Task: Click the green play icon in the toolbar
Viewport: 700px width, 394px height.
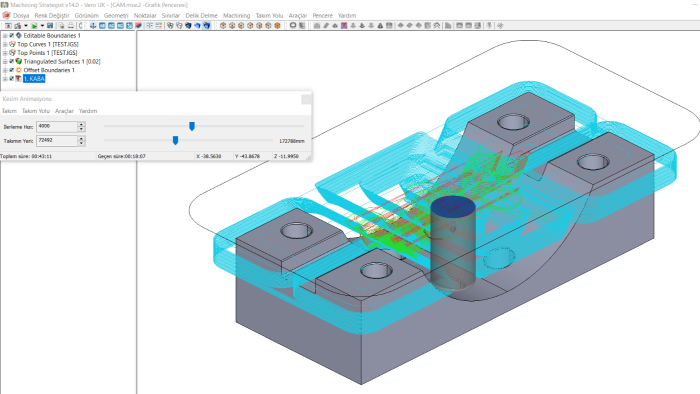Action: click(x=34, y=26)
